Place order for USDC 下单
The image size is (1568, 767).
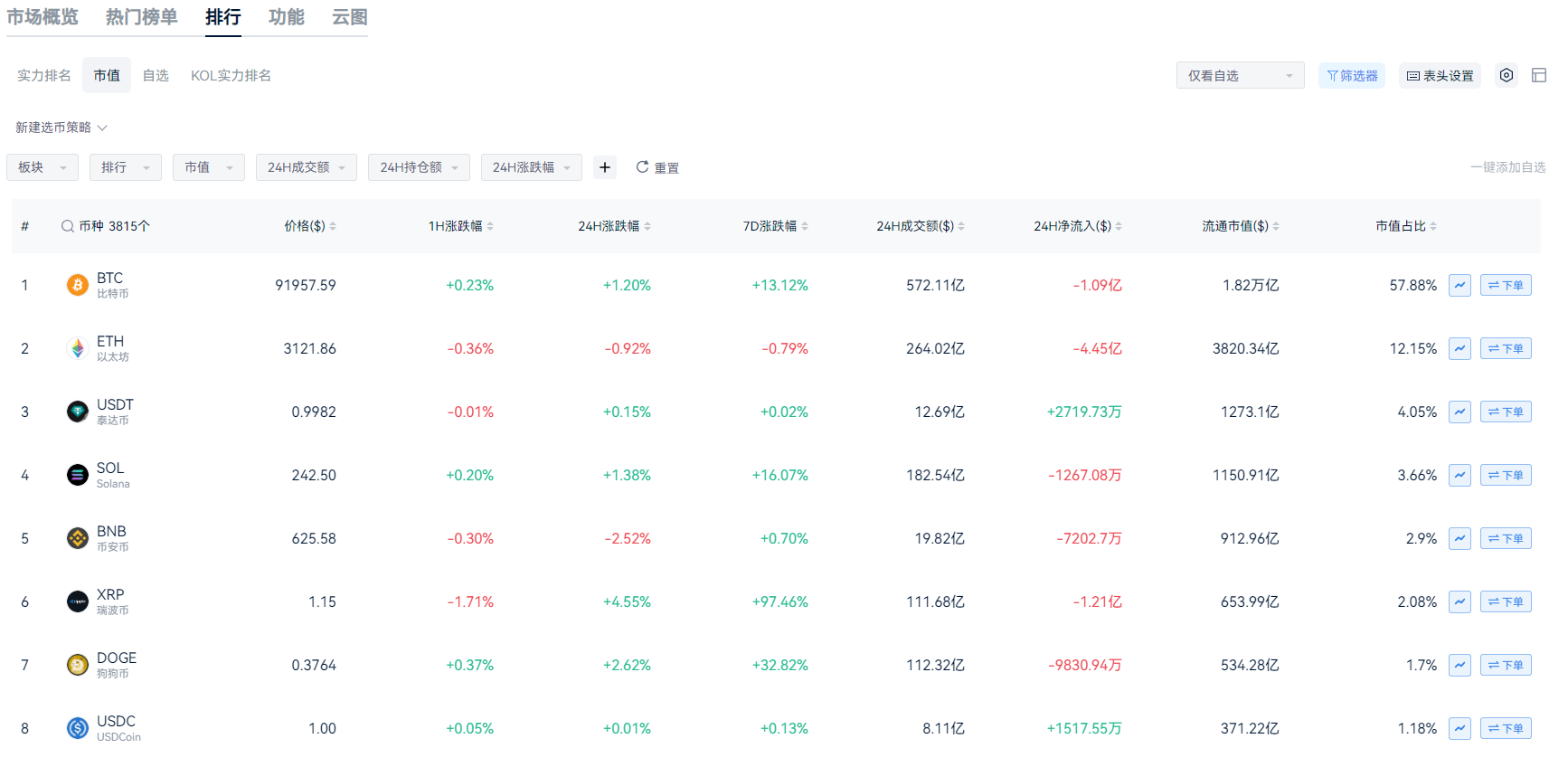pyautogui.click(x=1506, y=728)
